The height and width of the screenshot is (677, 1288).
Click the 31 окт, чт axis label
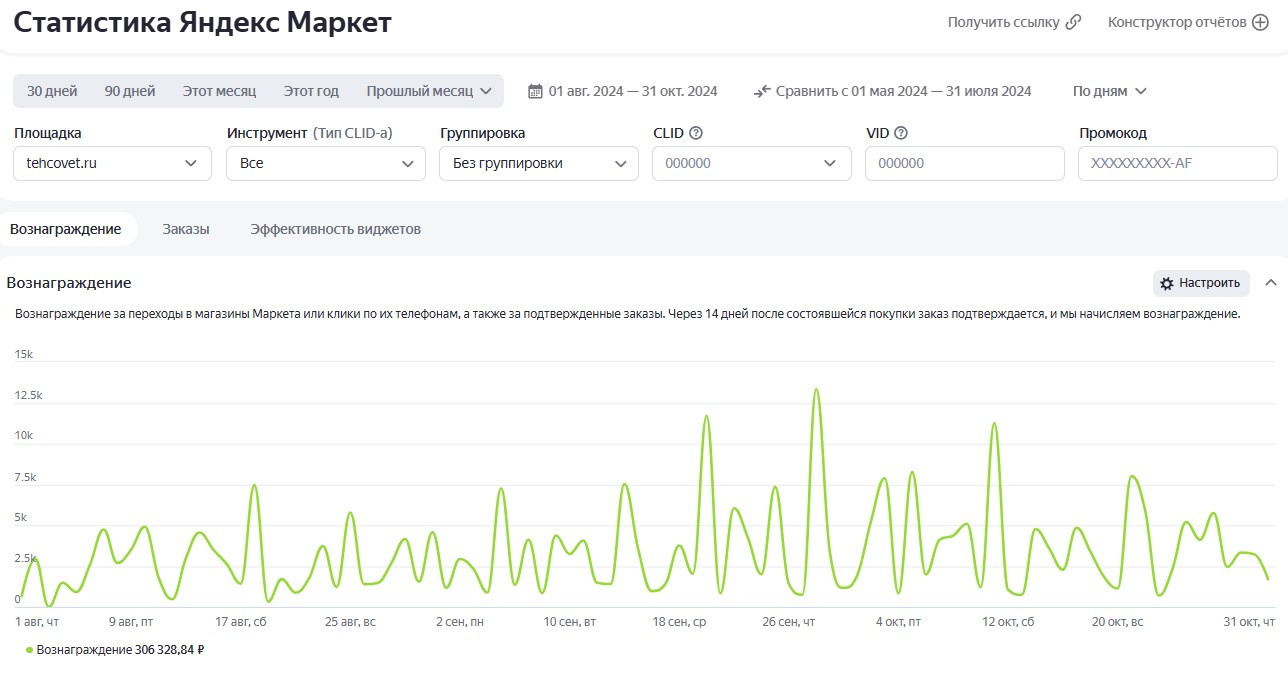pyautogui.click(x=1249, y=622)
